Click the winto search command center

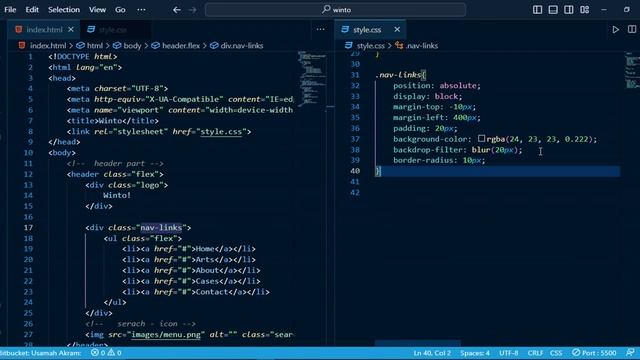(x=335, y=9)
